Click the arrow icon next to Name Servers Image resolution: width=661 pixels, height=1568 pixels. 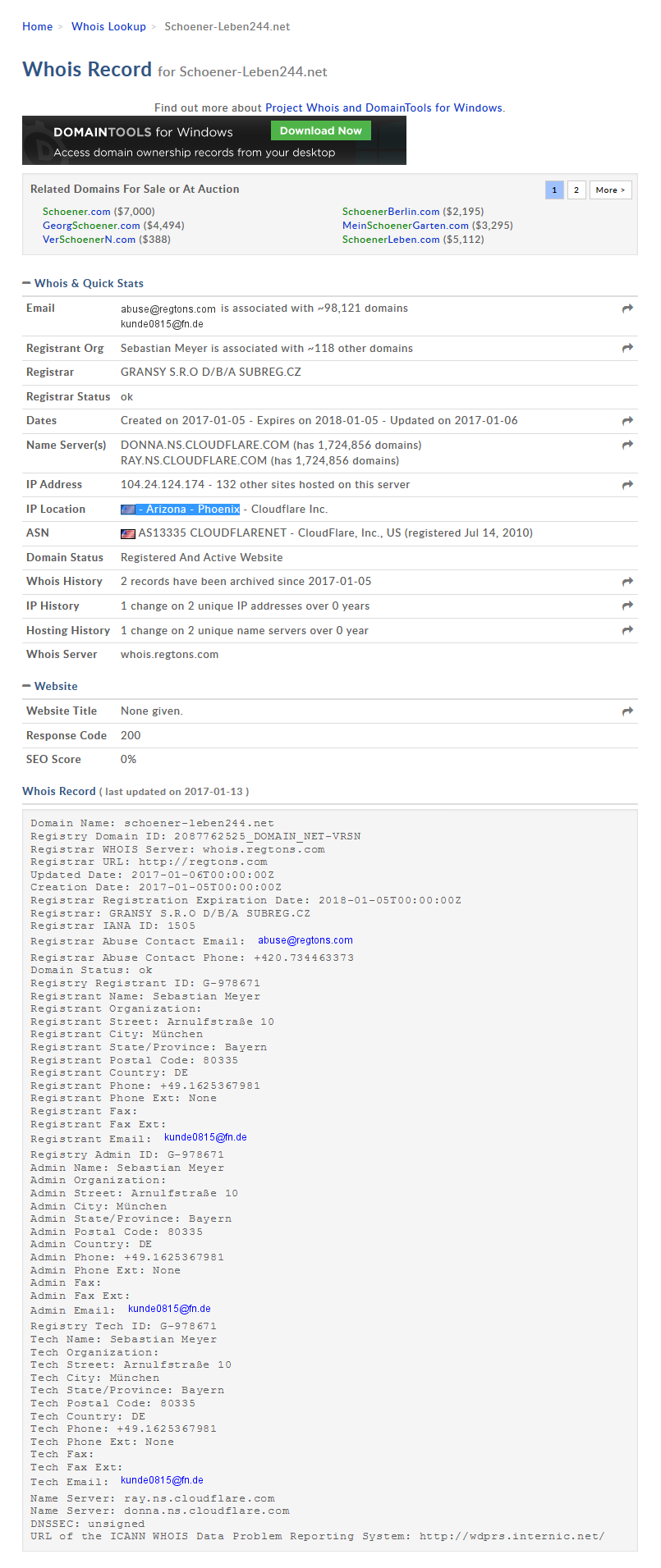[627, 445]
